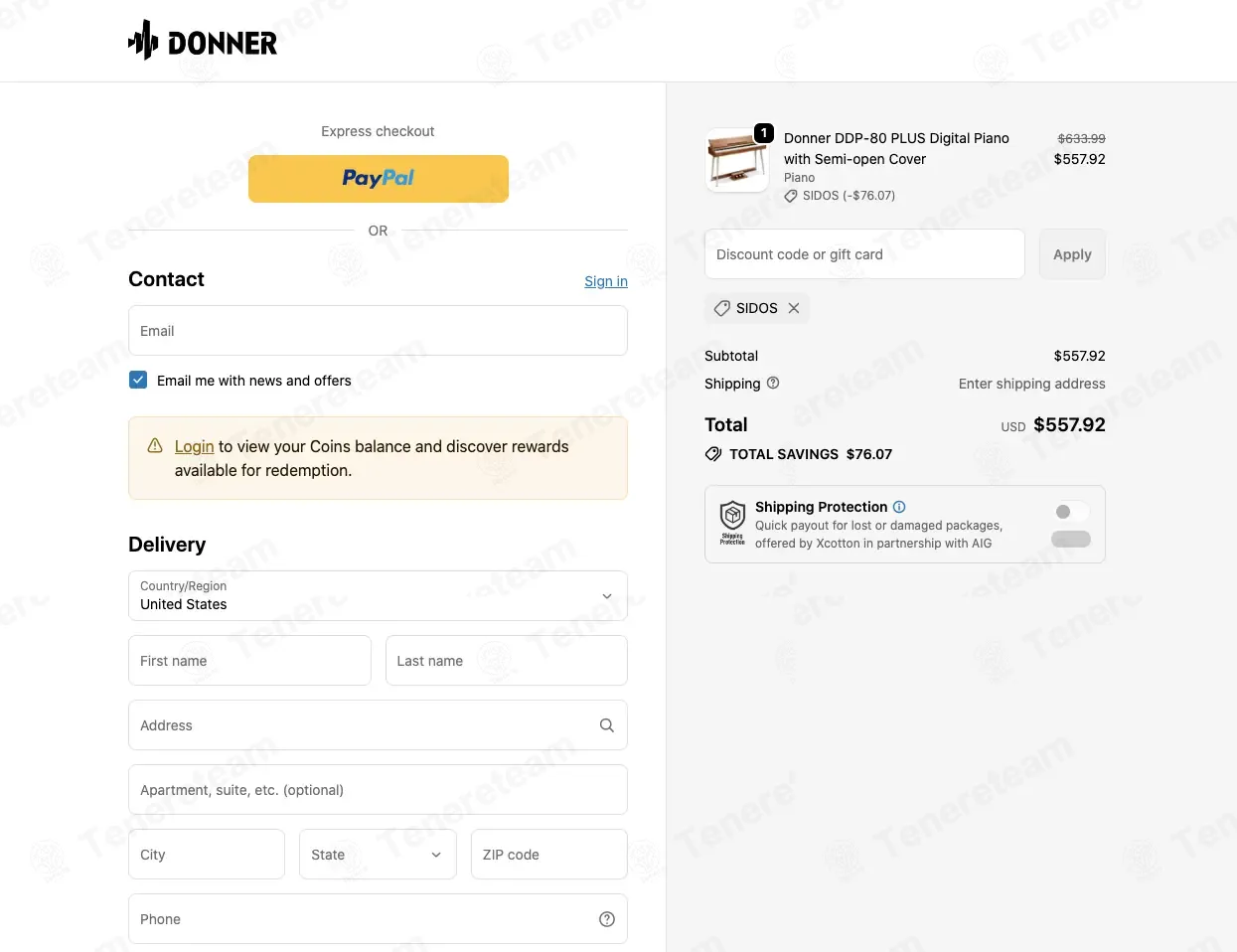Image resolution: width=1237 pixels, height=952 pixels.
Task: Open the Donner DDP-80 piano thumbnail
Action: pyautogui.click(x=737, y=161)
